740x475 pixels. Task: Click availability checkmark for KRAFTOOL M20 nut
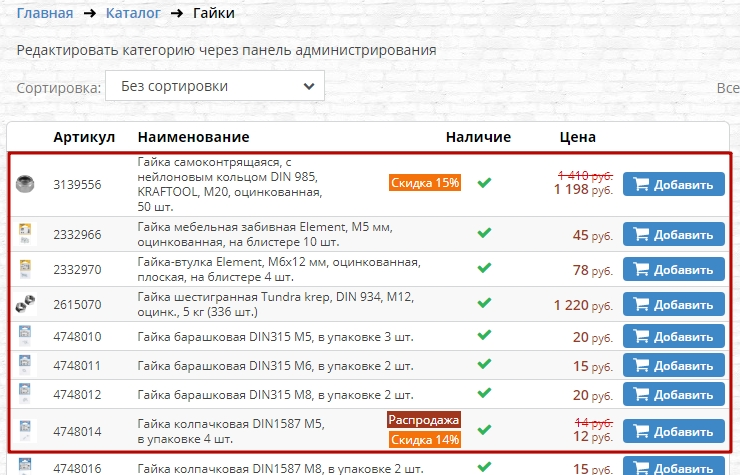click(485, 183)
